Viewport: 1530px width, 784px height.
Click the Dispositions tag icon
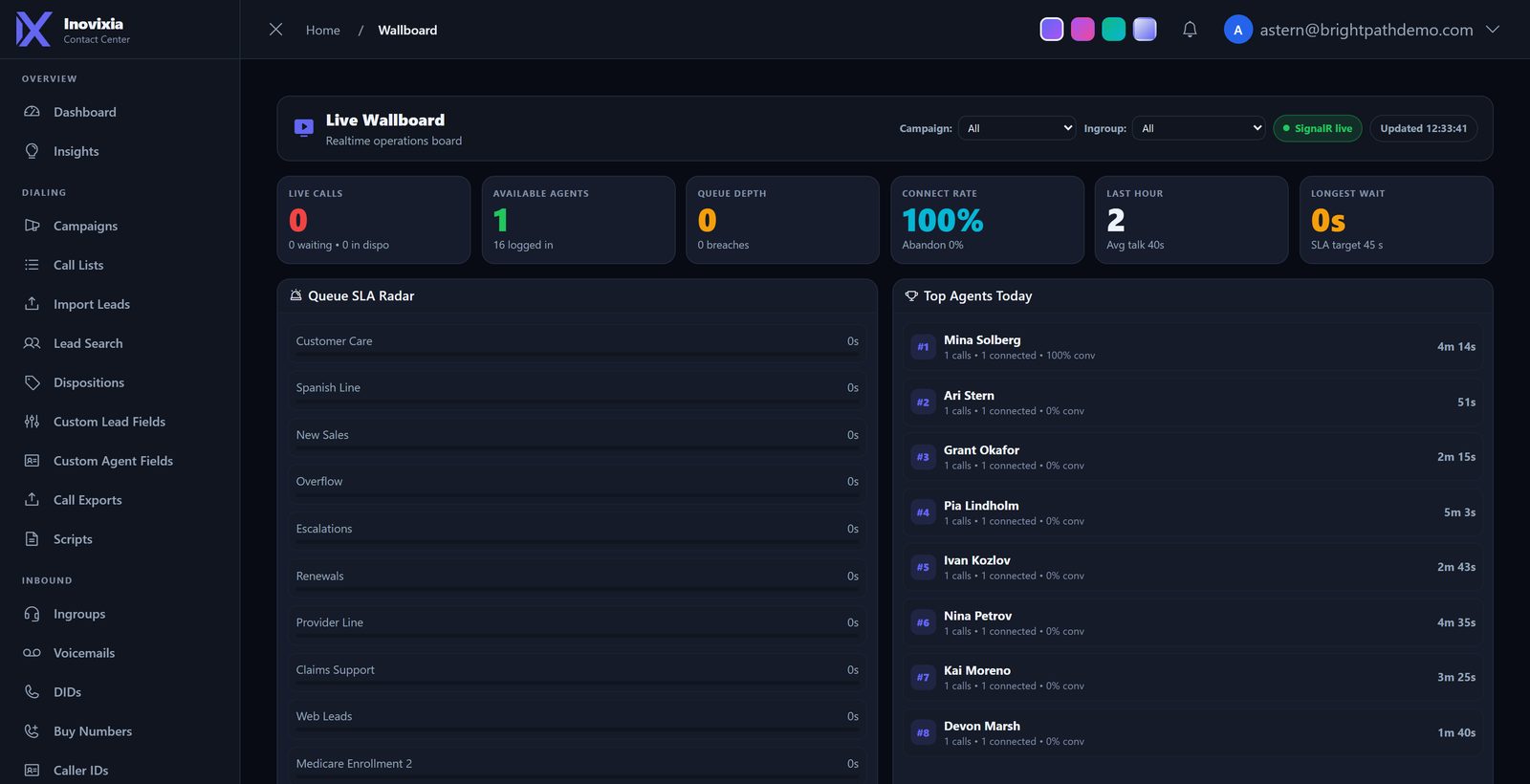(x=32, y=382)
